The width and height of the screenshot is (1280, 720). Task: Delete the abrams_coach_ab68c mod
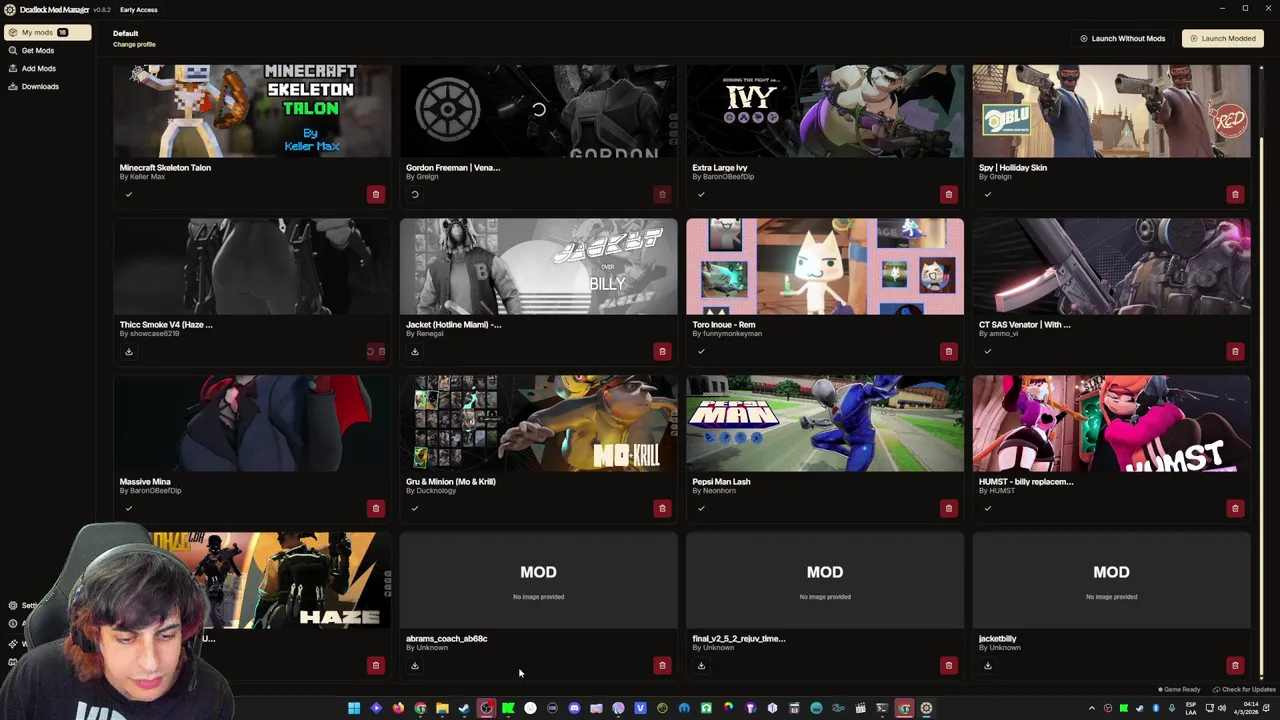click(x=662, y=665)
